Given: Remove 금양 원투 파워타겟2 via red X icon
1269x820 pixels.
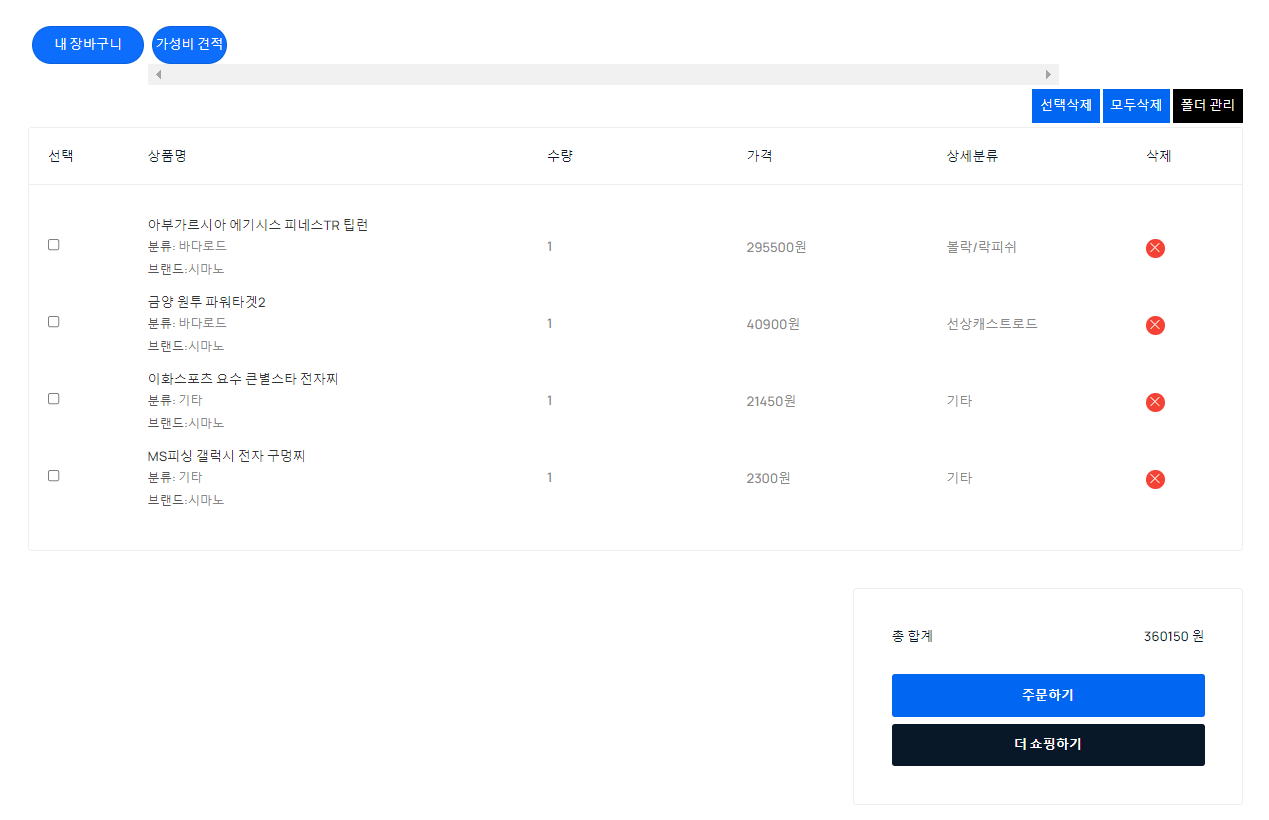Looking at the screenshot, I should pyautogui.click(x=1155, y=325).
